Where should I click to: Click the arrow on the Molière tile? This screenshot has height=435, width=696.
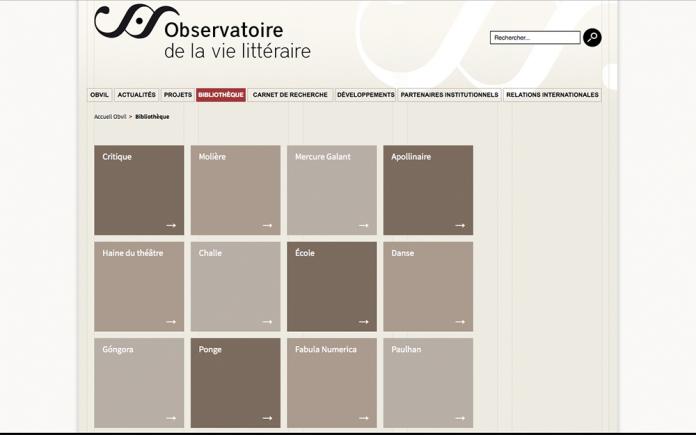267,225
